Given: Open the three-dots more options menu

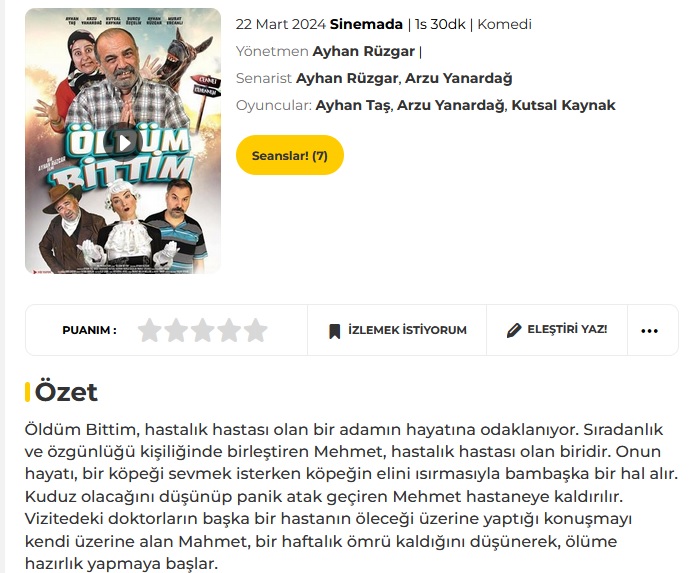Looking at the screenshot, I should click(650, 331).
